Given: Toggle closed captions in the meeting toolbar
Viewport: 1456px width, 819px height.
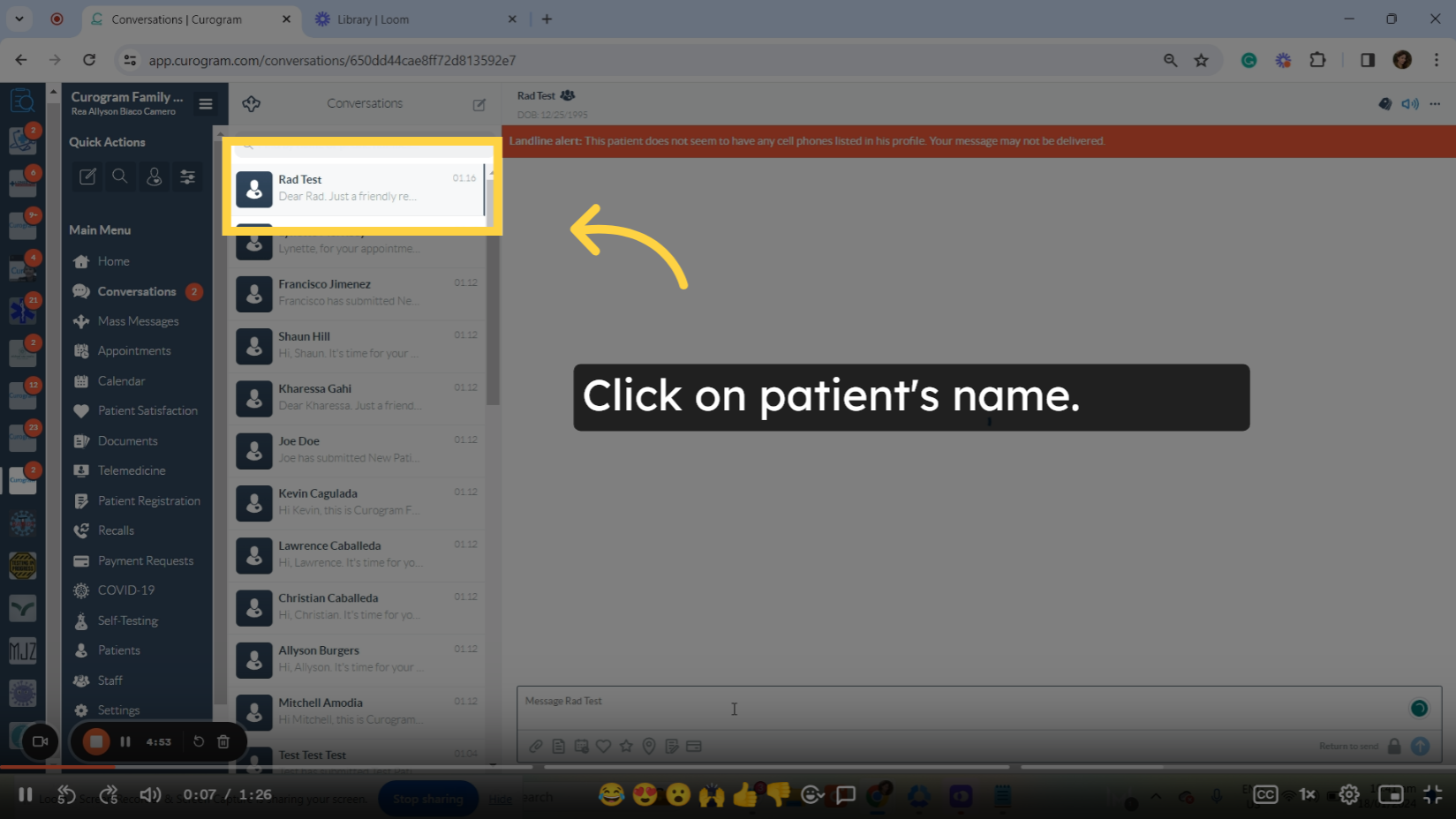Looking at the screenshot, I should pos(1264,795).
